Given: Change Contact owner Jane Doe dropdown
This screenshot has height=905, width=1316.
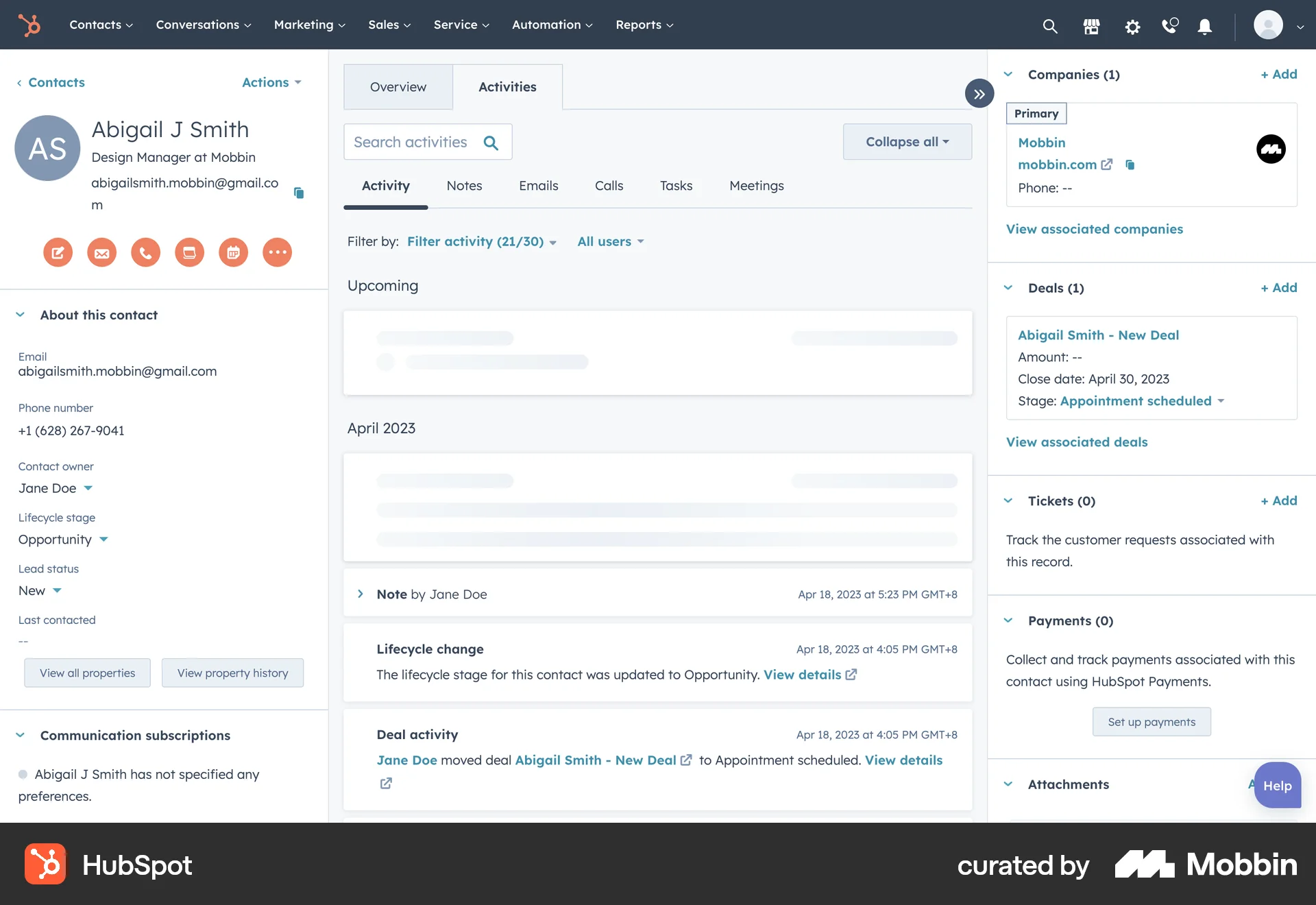Looking at the screenshot, I should click(x=56, y=488).
